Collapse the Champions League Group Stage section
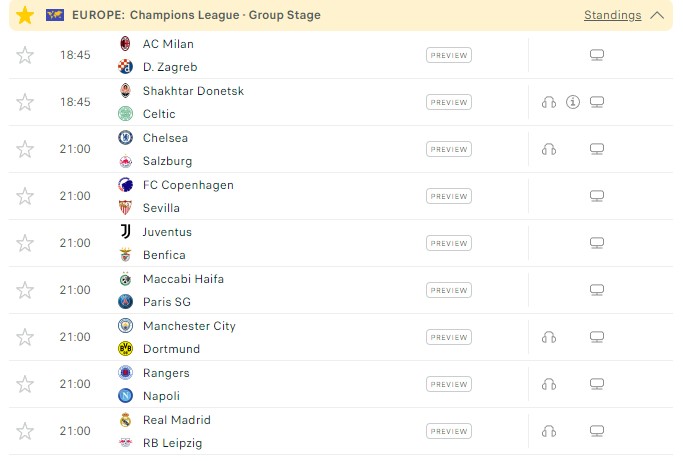The width and height of the screenshot is (683, 461). coord(657,15)
